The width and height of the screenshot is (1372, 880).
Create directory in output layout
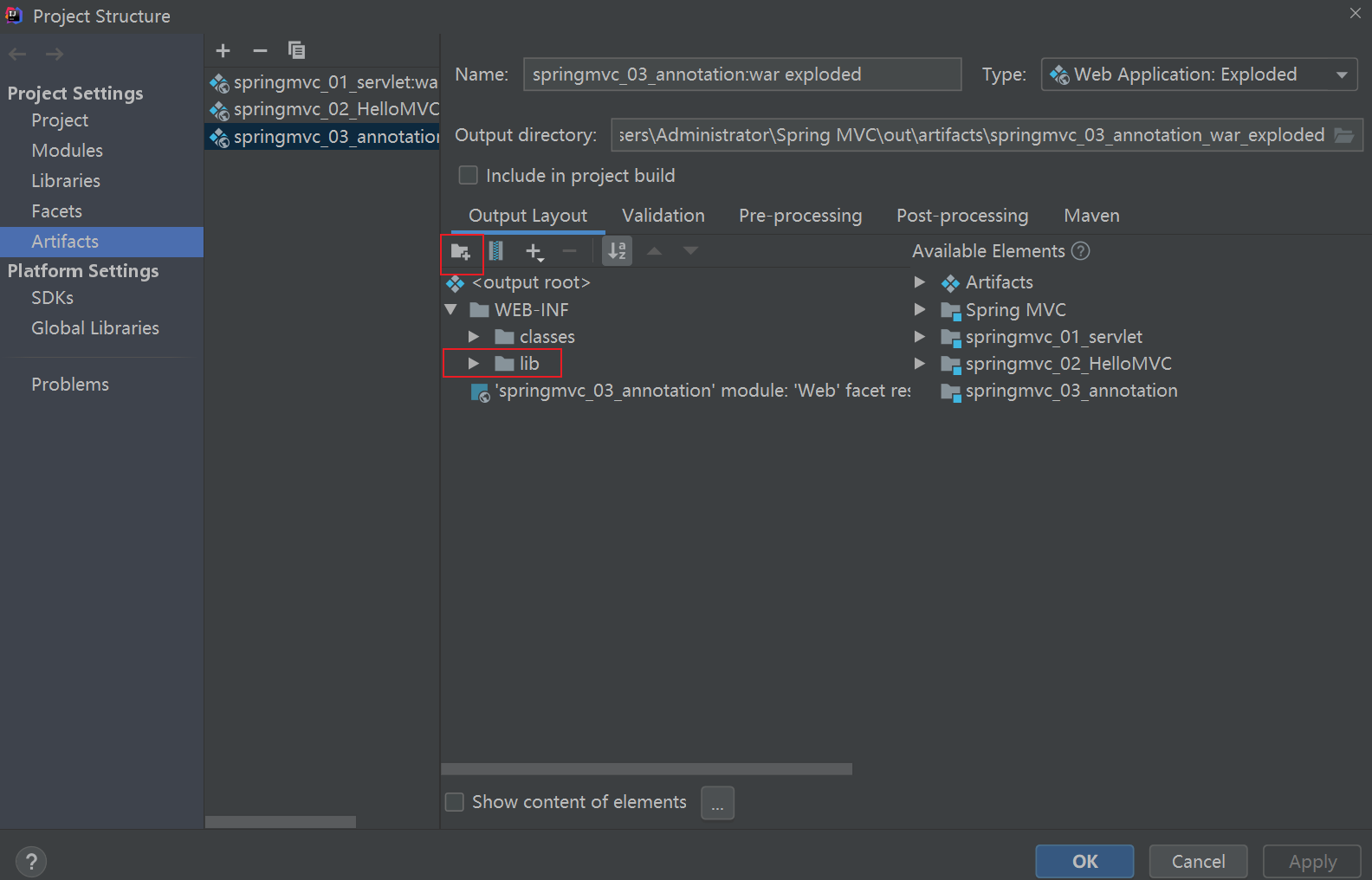[x=461, y=252]
